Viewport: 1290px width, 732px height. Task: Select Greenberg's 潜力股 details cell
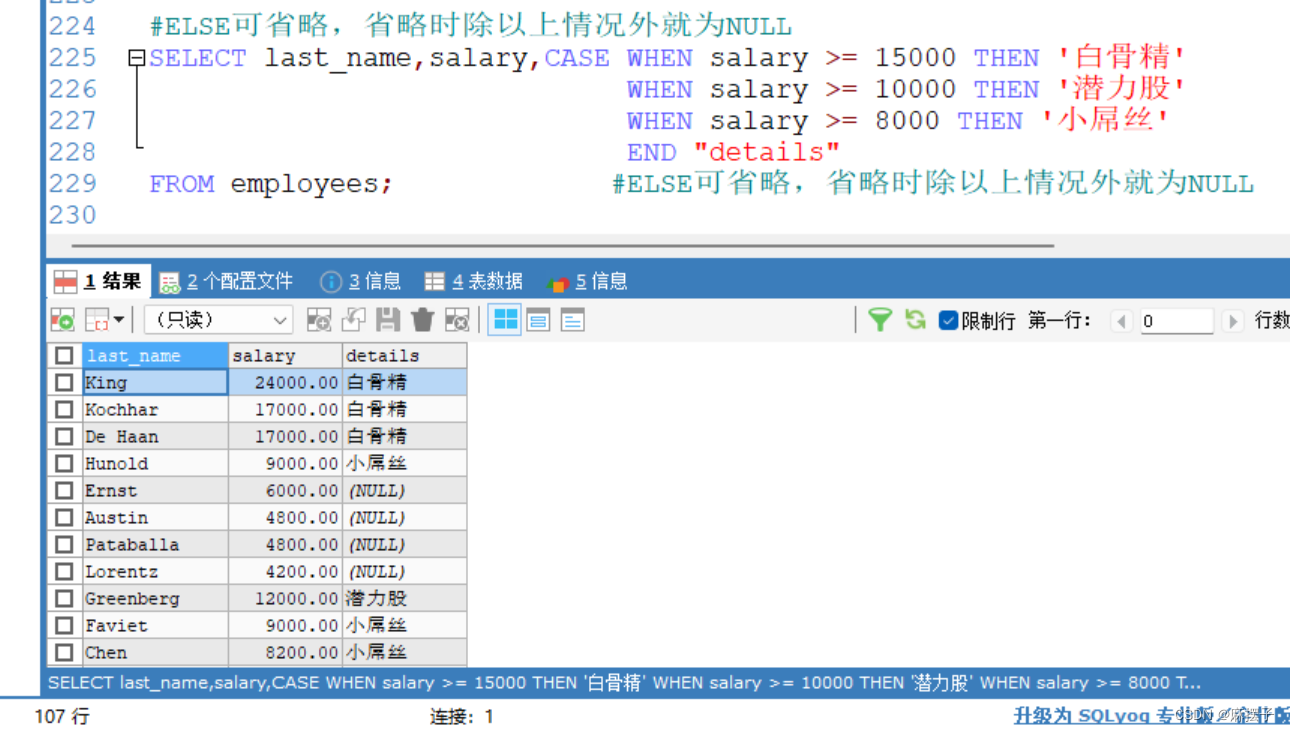coord(404,598)
